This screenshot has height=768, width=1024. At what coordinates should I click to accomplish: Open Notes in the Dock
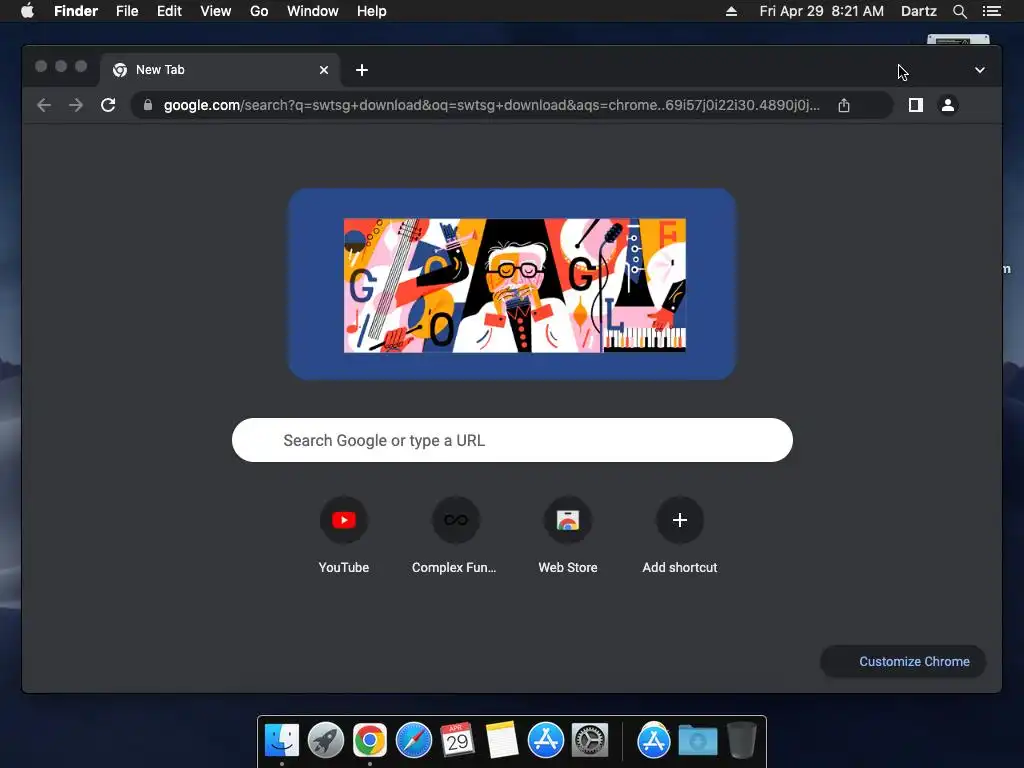click(502, 740)
